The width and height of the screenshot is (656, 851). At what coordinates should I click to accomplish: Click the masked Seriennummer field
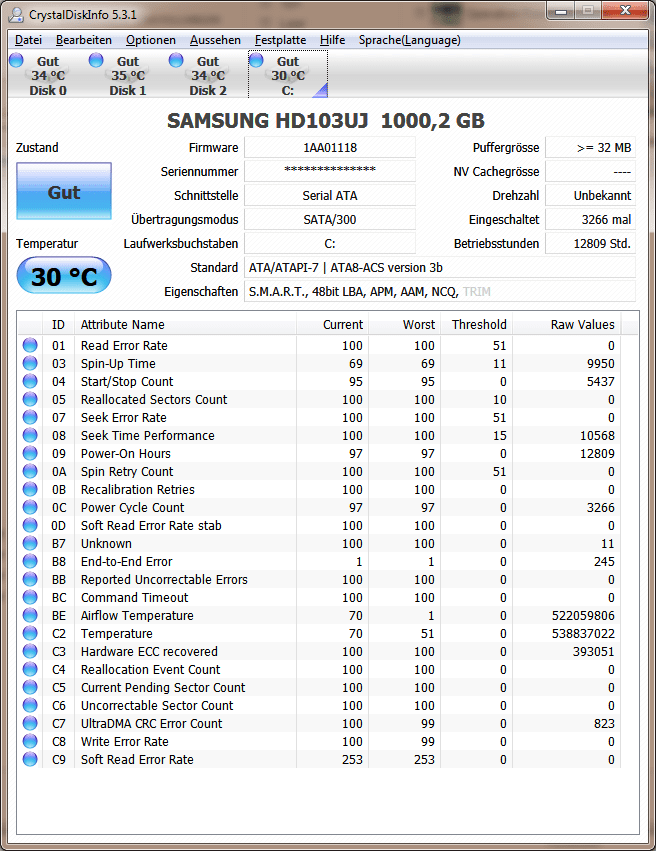click(x=330, y=172)
